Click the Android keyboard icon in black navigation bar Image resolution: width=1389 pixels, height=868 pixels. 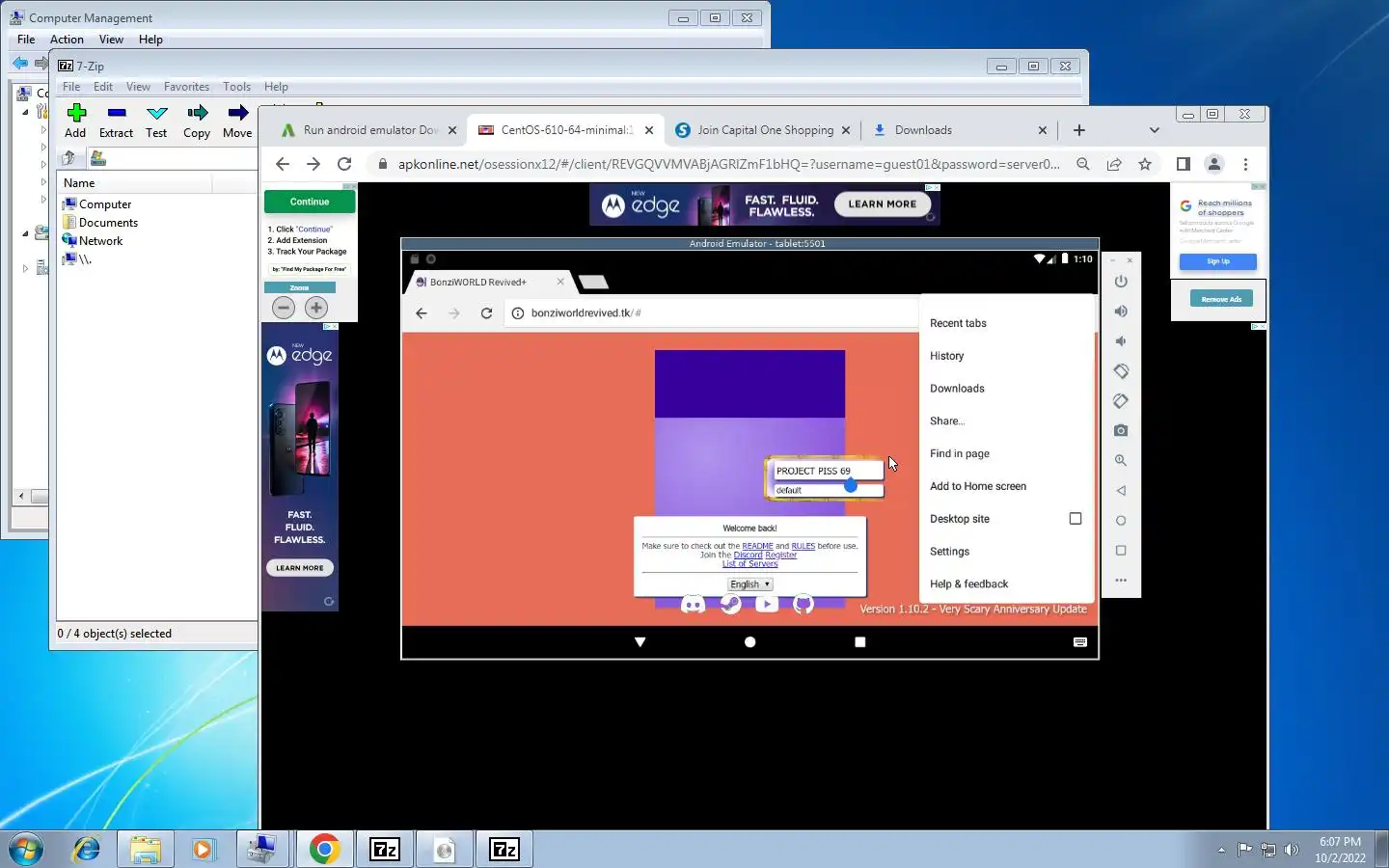(x=1080, y=642)
